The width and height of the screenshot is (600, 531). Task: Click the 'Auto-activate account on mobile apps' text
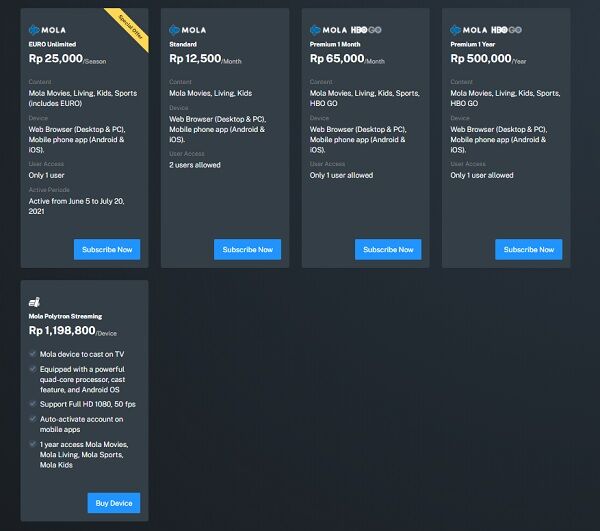(x=82, y=424)
